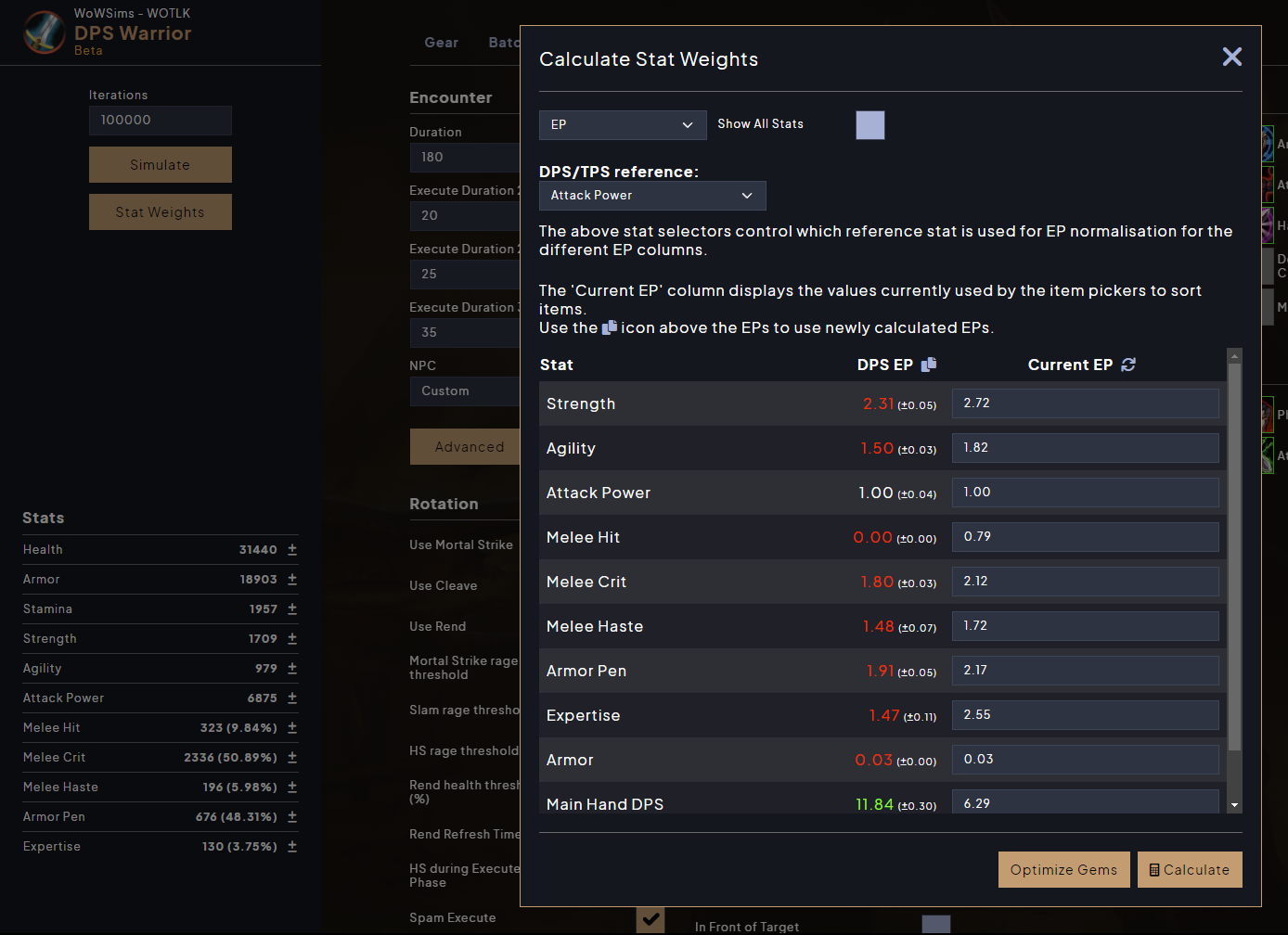Click the plus icon next to Strength stat
The width and height of the screenshot is (1288, 935).
[291, 638]
